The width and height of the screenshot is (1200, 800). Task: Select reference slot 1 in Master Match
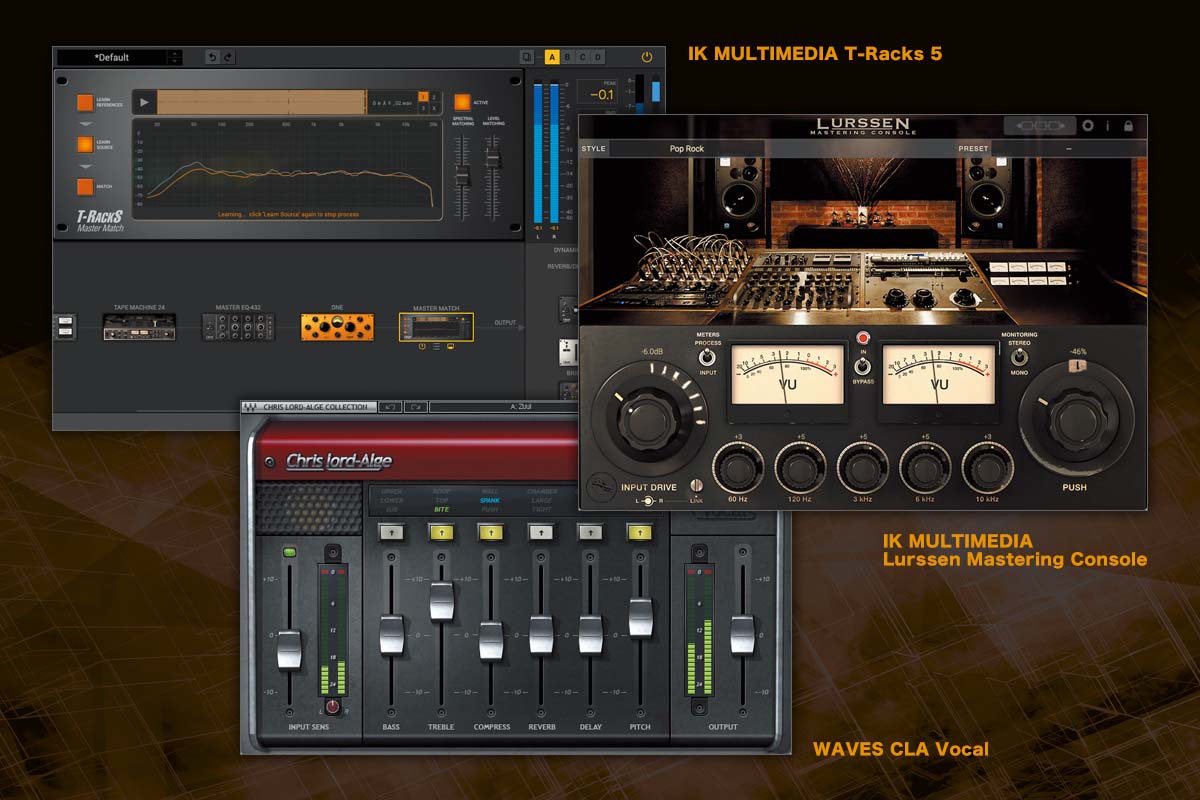coord(422,96)
